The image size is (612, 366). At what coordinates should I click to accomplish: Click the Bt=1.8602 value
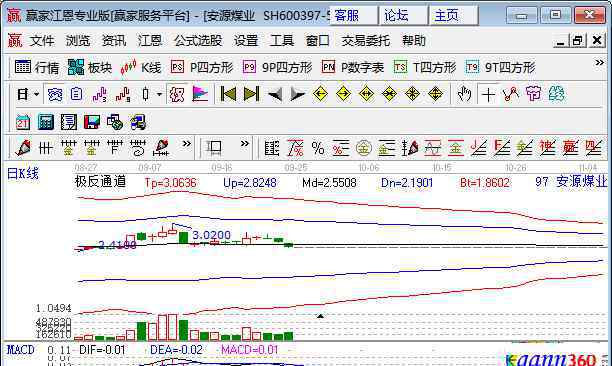(x=485, y=183)
